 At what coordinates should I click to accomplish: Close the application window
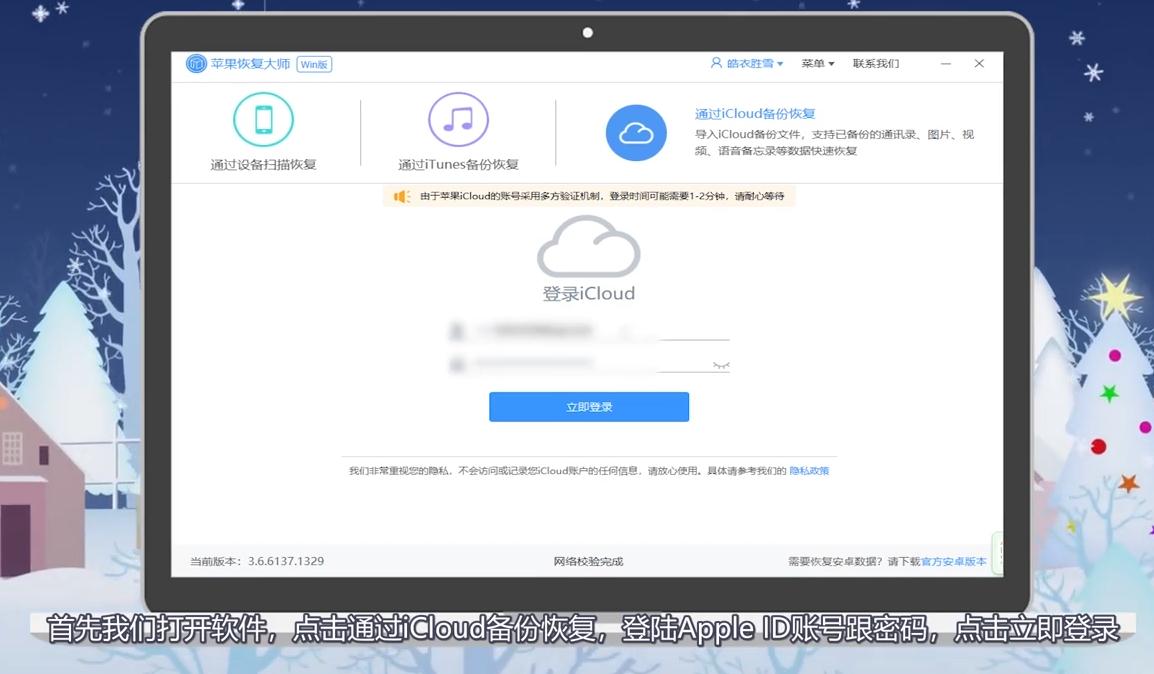979,64
